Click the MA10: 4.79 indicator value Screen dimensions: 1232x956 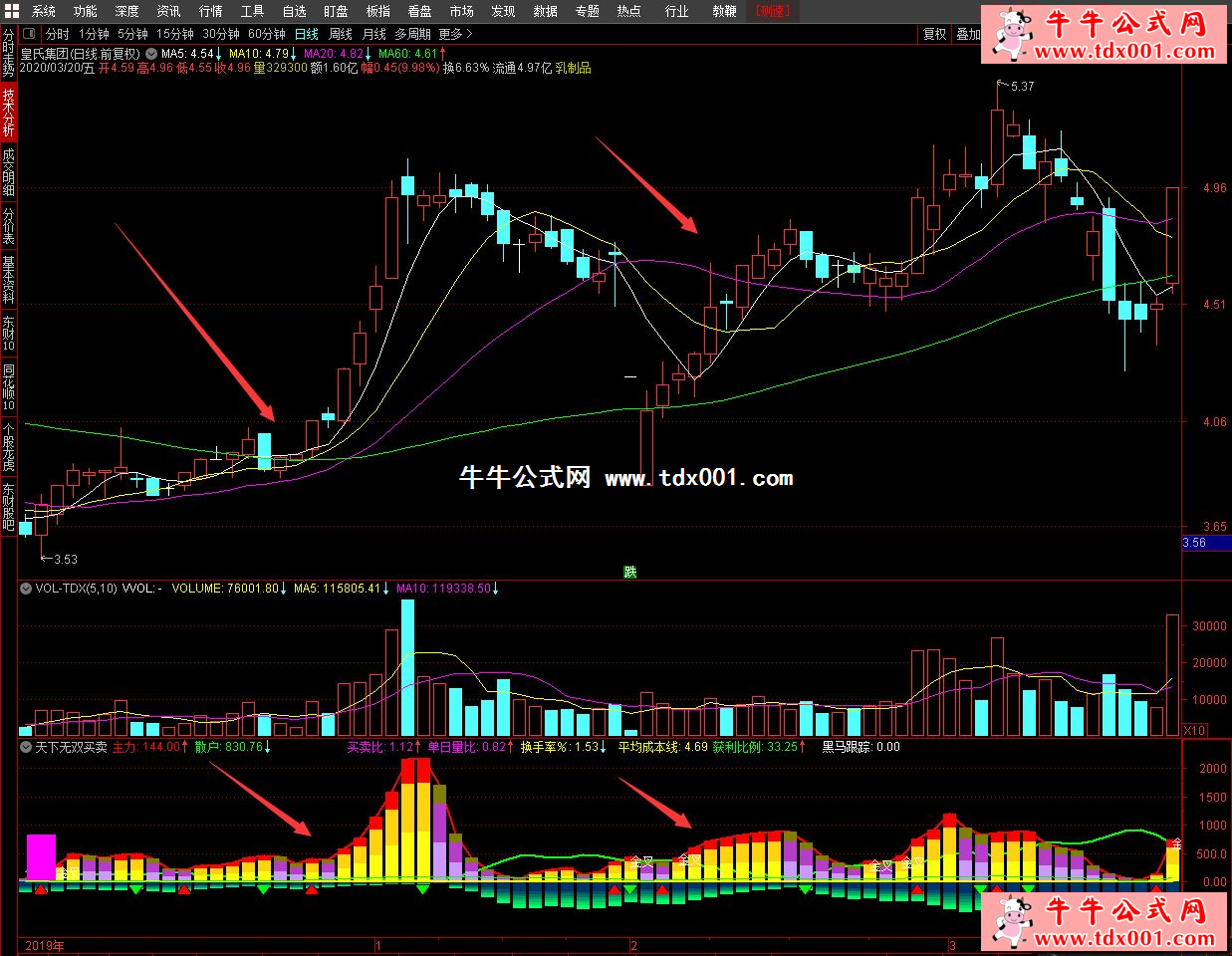click(x=263, y=54)
